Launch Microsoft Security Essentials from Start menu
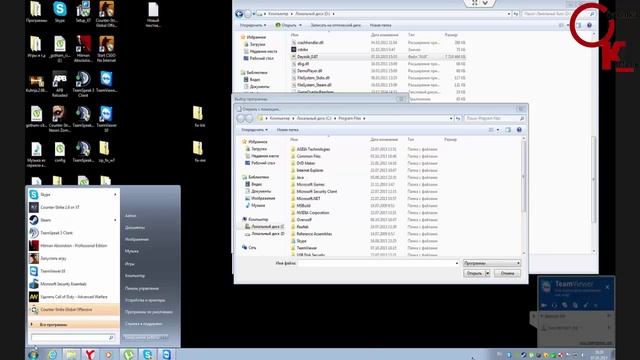Screen dimensions: 640x360 [73, 284]
